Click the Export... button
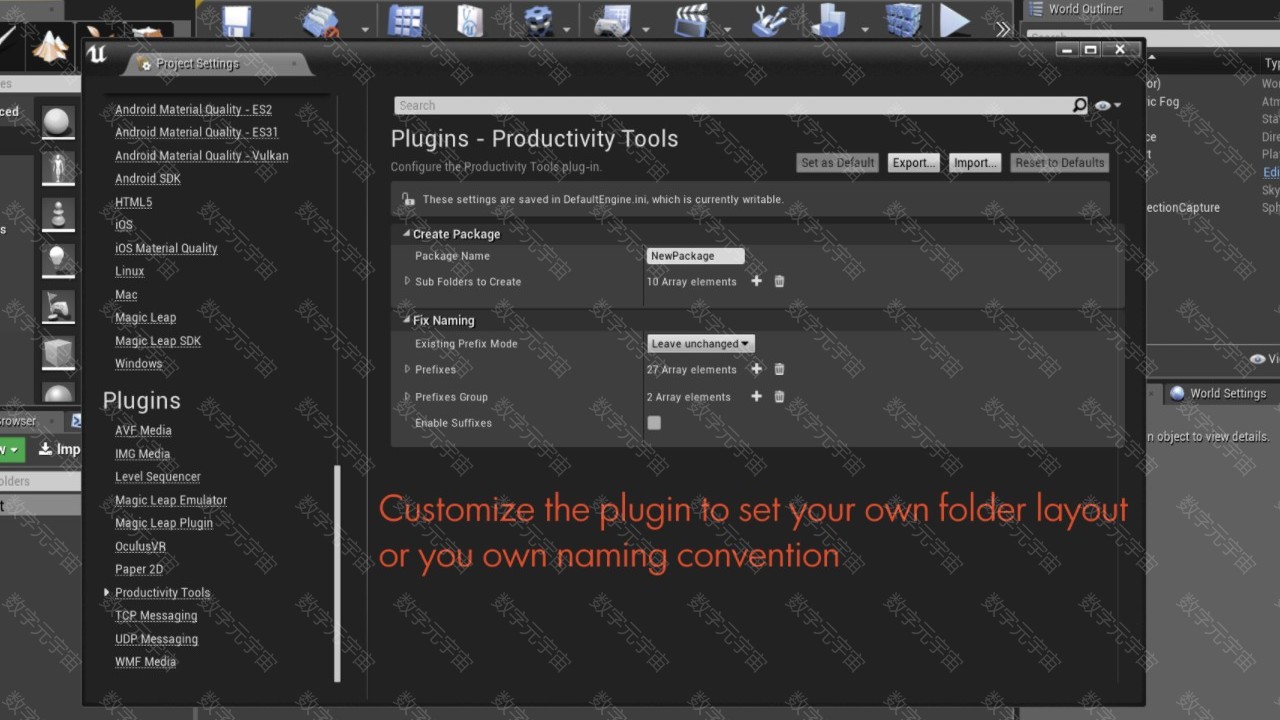 click(x=914, y=163)
